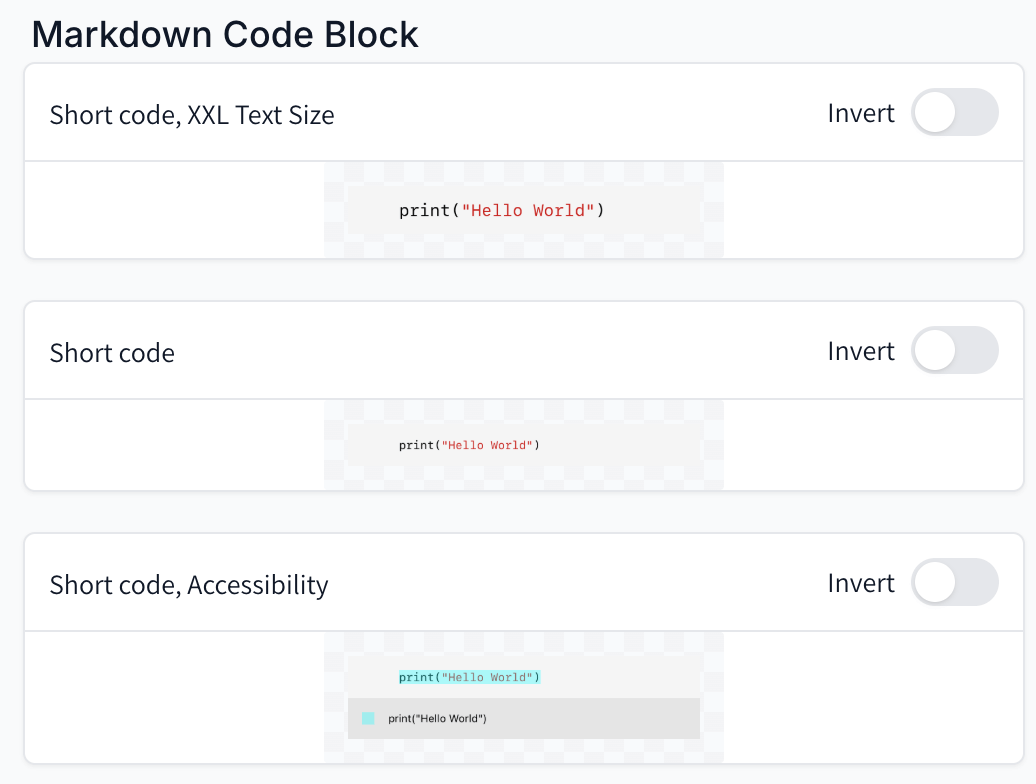
Task: Open the Short code, XXL Text Size header
Action: pos(192,114)
